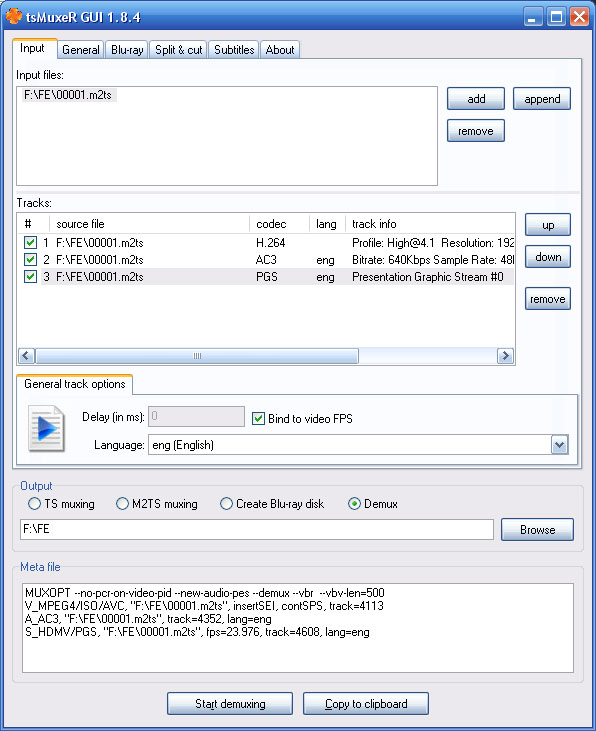The image size is (596, 731).
Task: Select input file F:\FE\00001.m2ts
Action: click(x=68, y=95)
